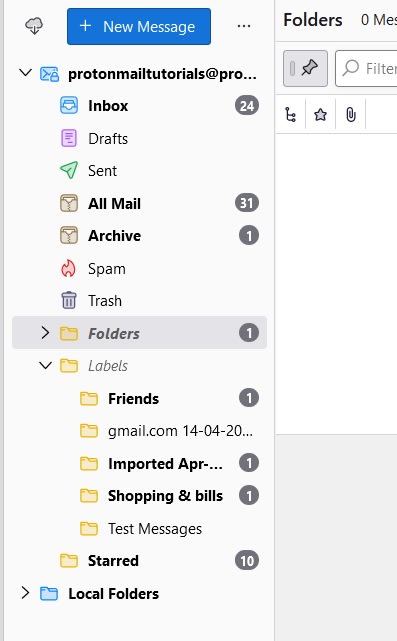Screen dimensions: 397x641
Task: Select the Labels row text
Action: (x=108, y=366)
